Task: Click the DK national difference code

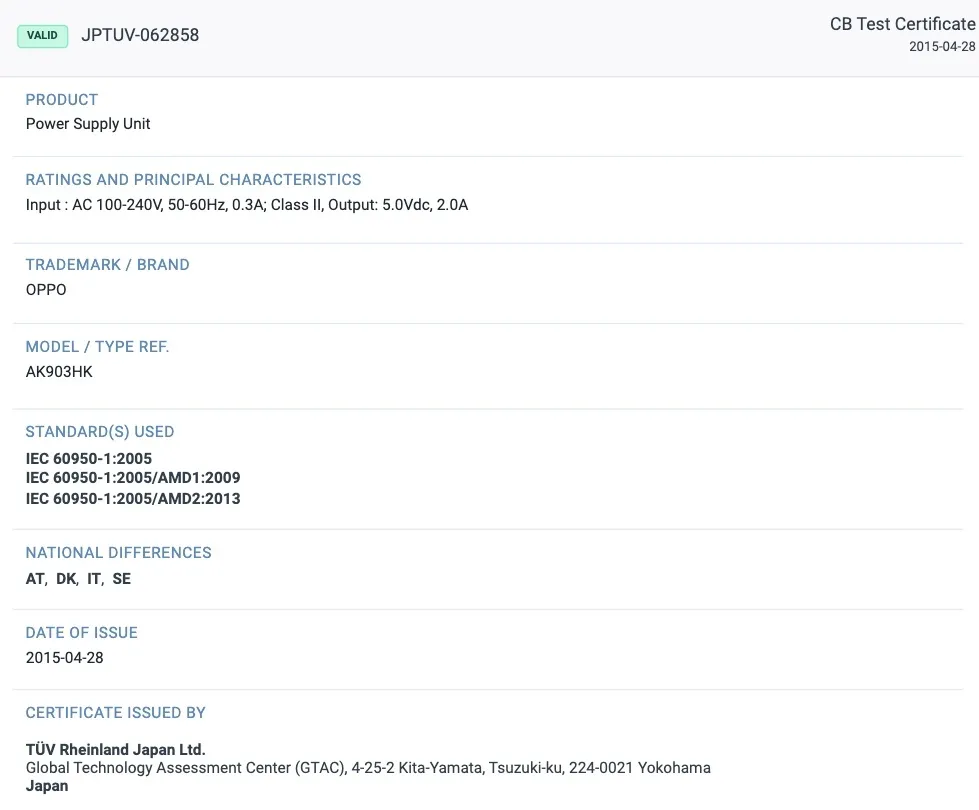Action: click(66, 579)
